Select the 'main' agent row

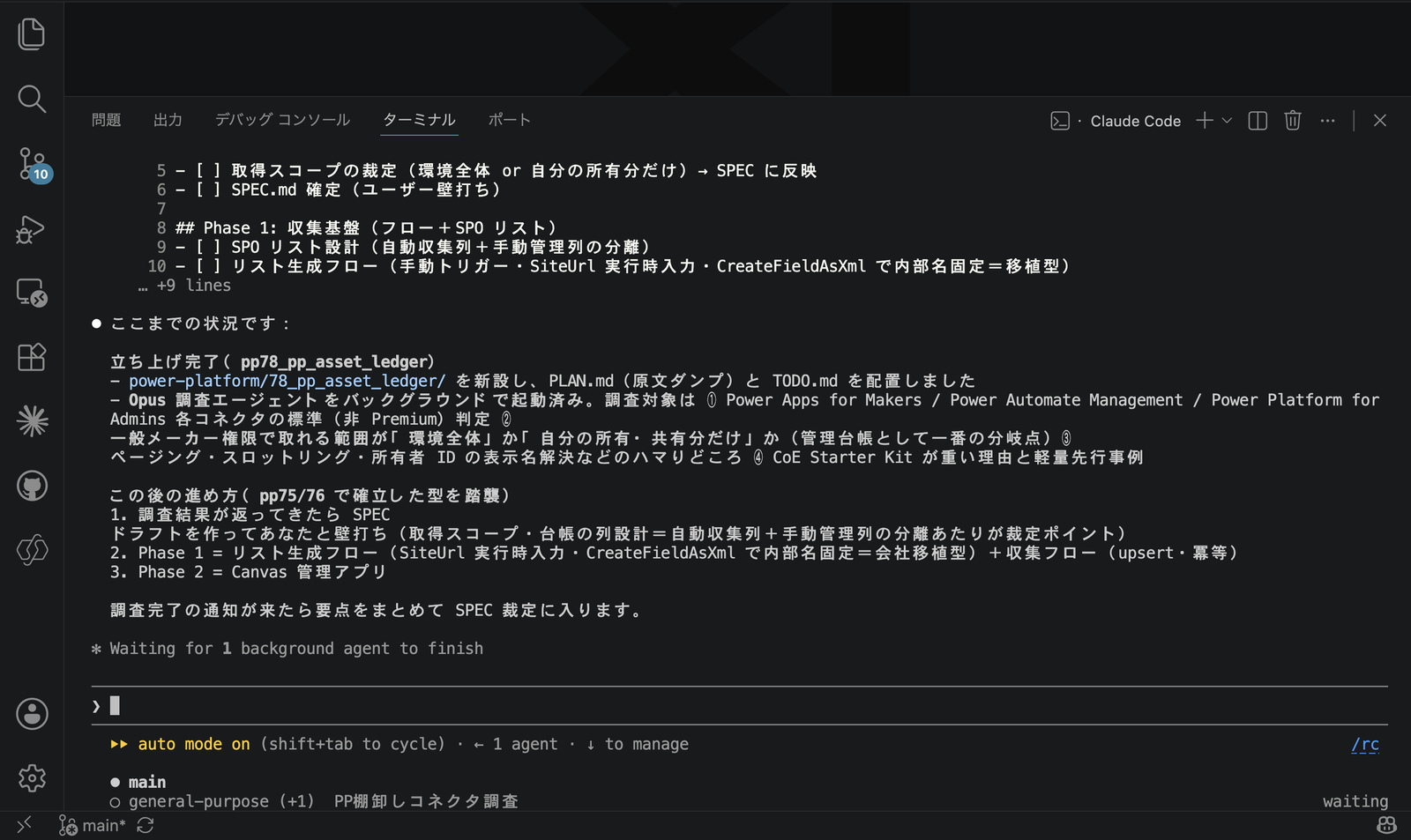(138, 782)
